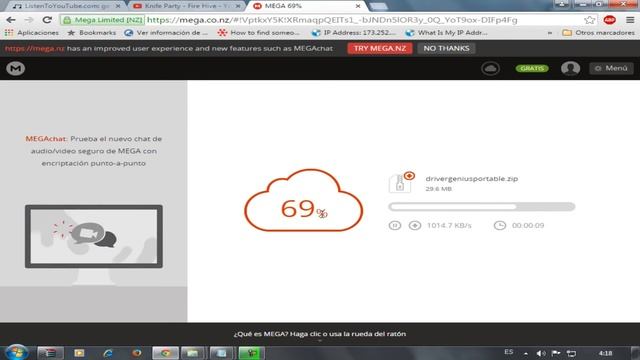Click ¿Qué es MEGA? bottom bar
Image resolution: width=640 pixels, height=360 pixels.
[320, 334]
